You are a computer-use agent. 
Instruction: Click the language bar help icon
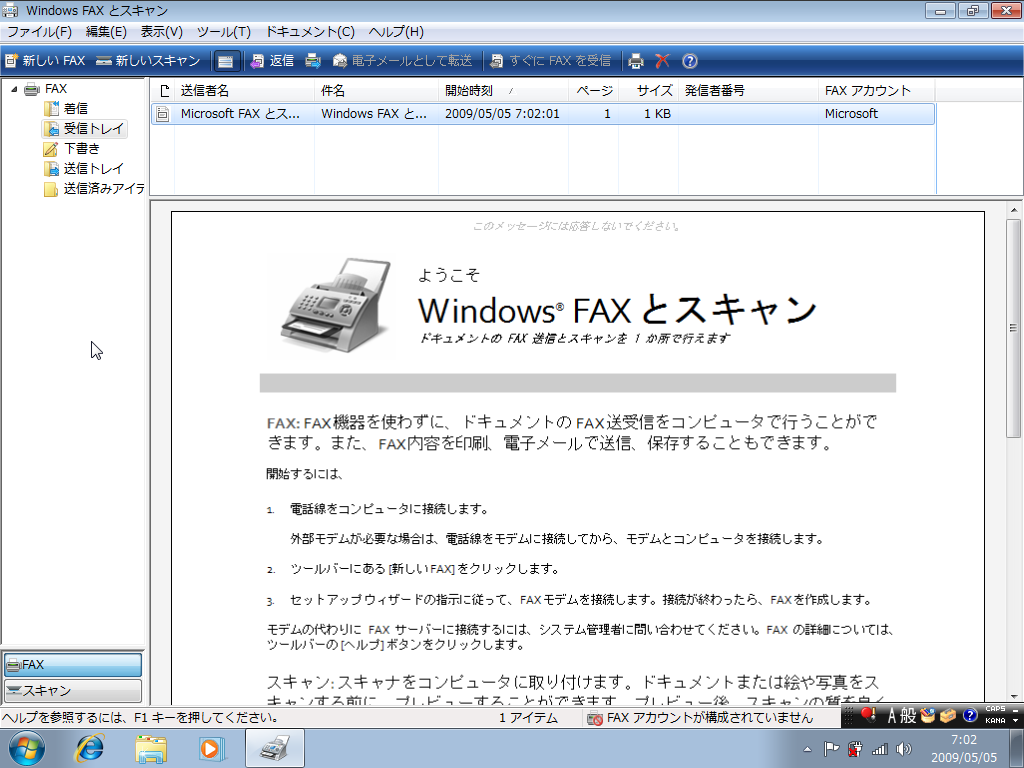click(970, 715)
